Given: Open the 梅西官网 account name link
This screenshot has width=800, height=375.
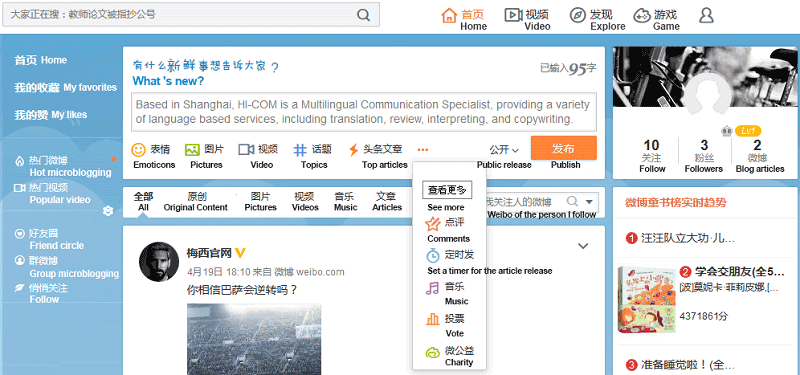Looking at the screenshot, I should click(209, 253).
